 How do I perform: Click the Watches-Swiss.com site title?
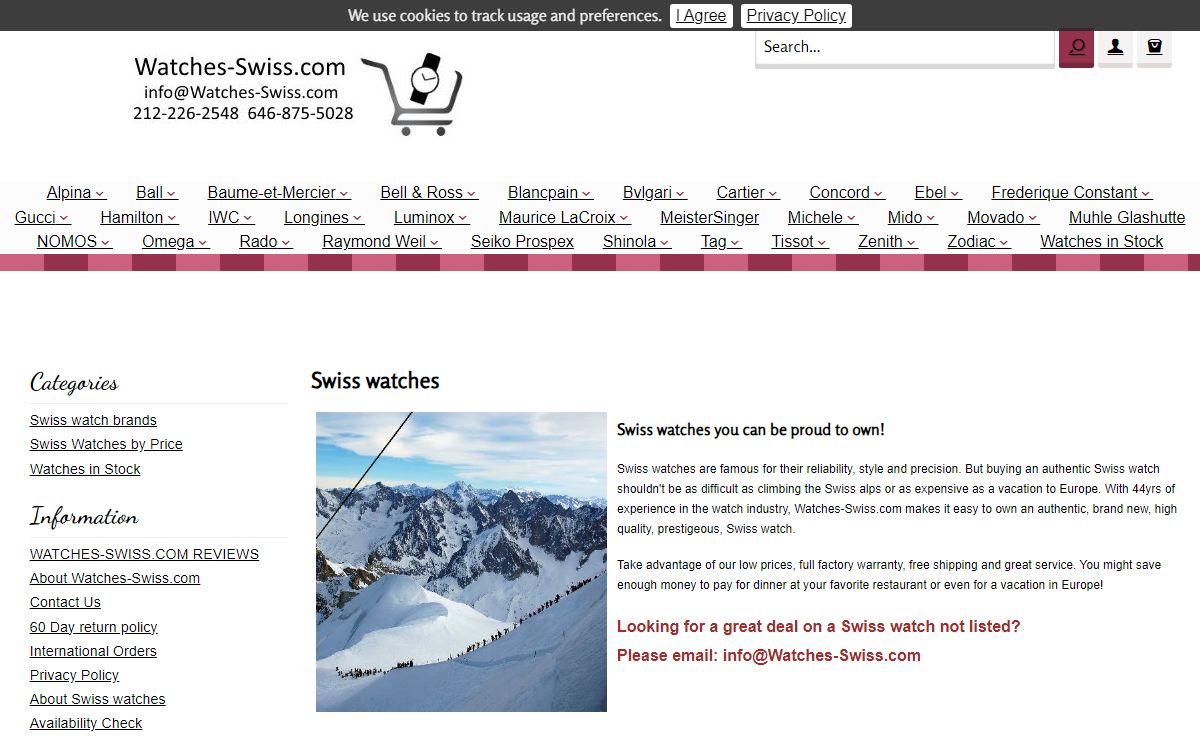point(240,67)
